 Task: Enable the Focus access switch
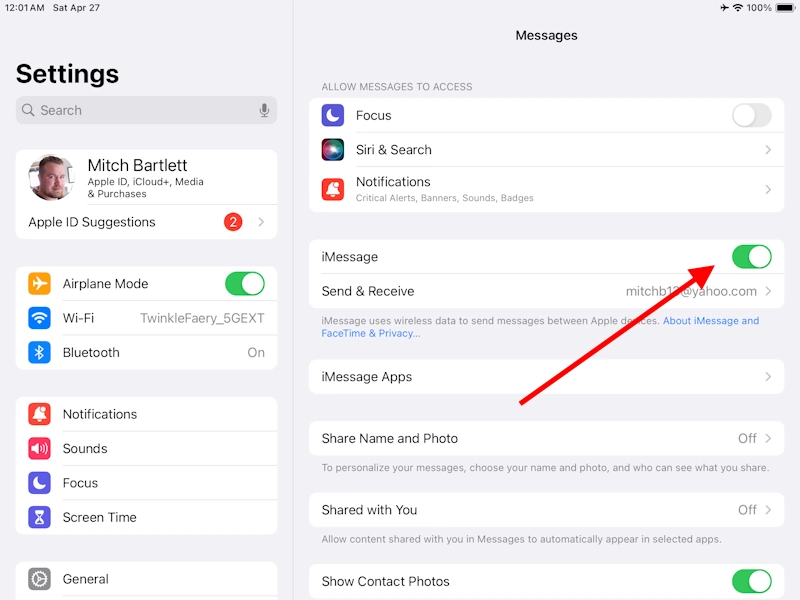click(752, 116)
